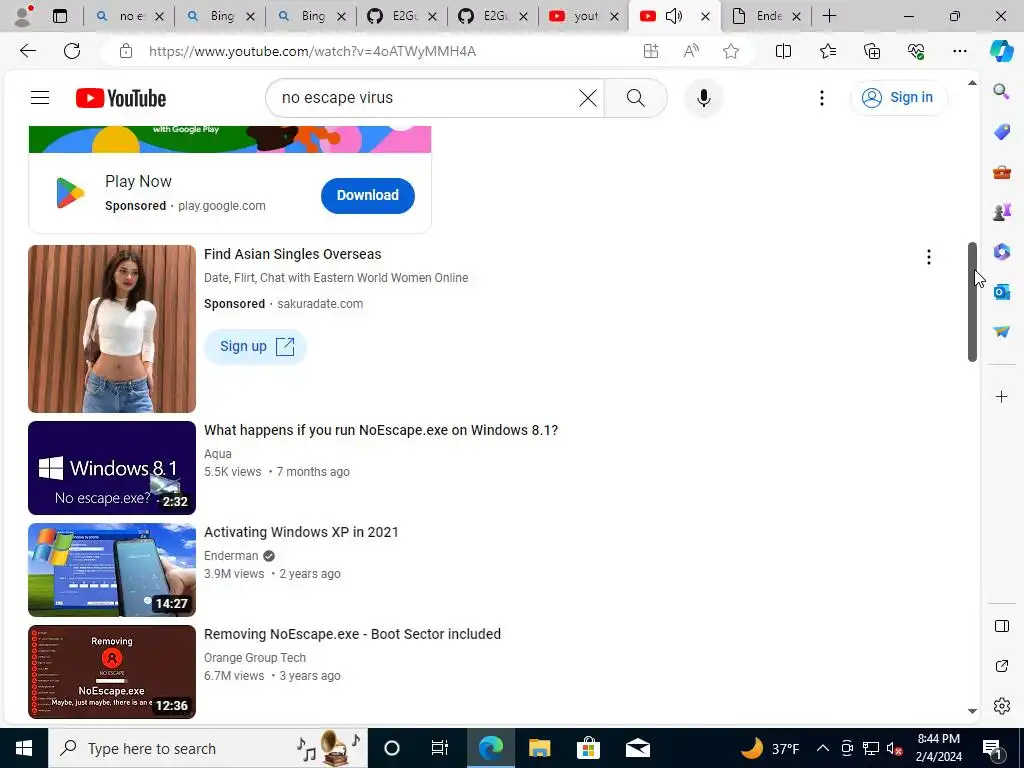This screenshot has height=768, width=1024.
Task: Open tab actions menu
Action: (59, 16)
